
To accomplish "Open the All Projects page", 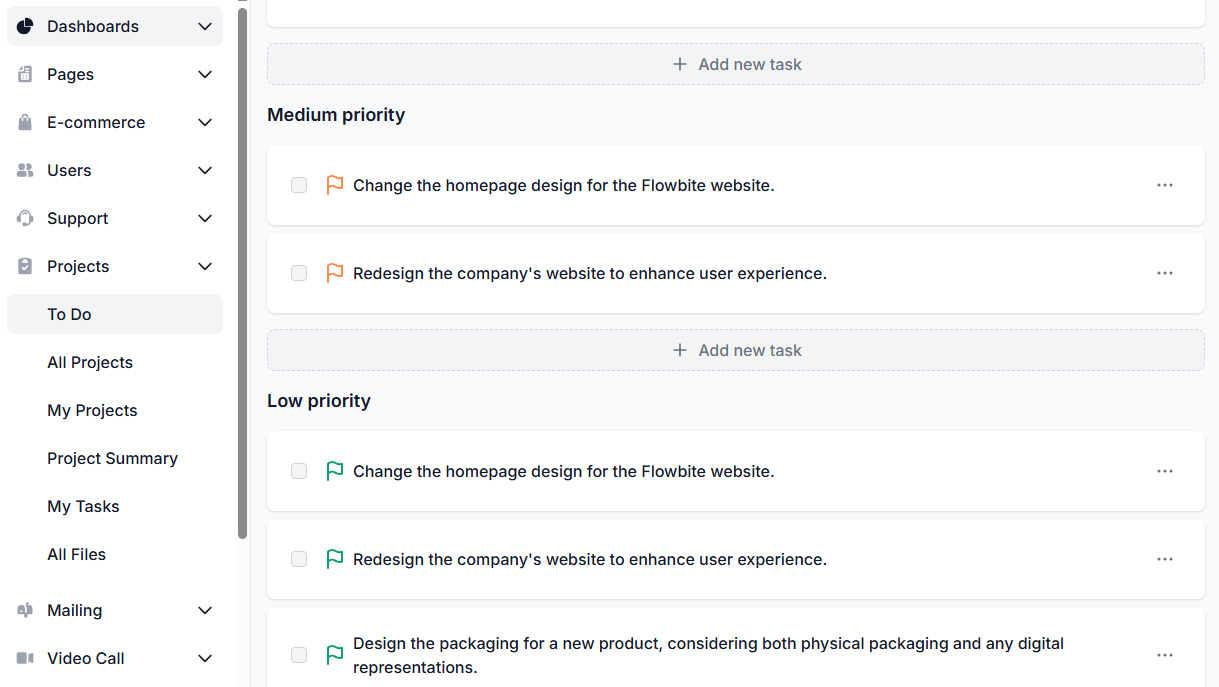I will [90, 362].
